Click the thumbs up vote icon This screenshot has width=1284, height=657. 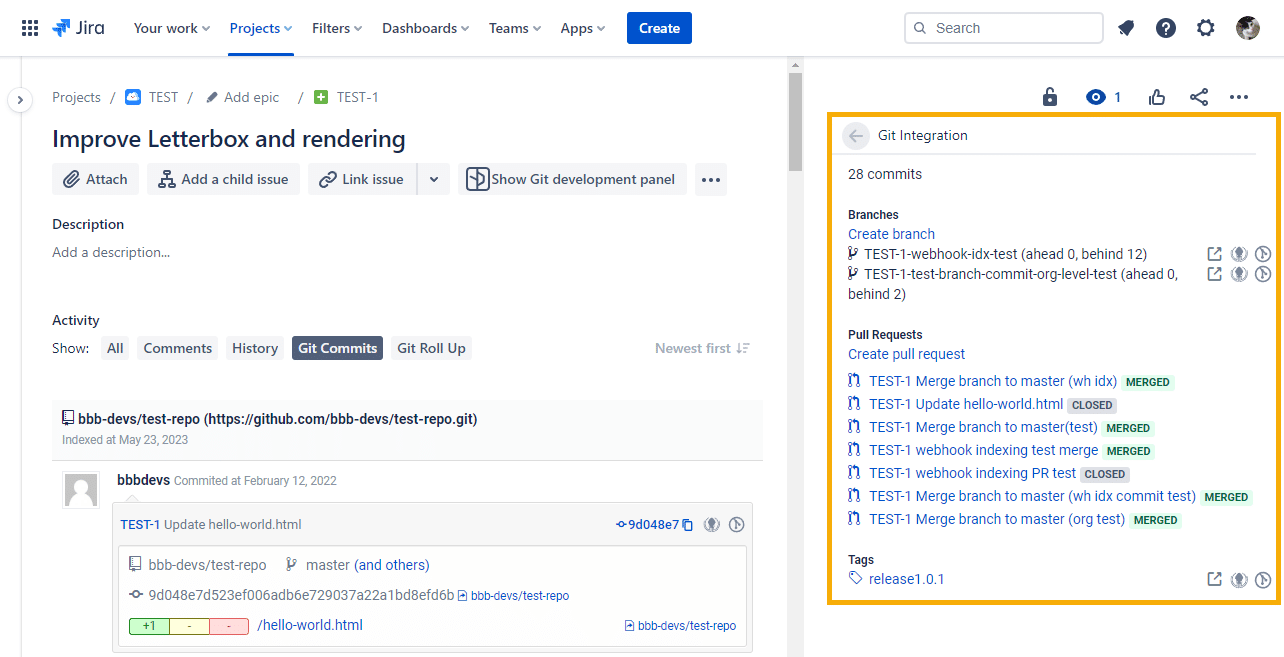click(x=1157, y=97)
